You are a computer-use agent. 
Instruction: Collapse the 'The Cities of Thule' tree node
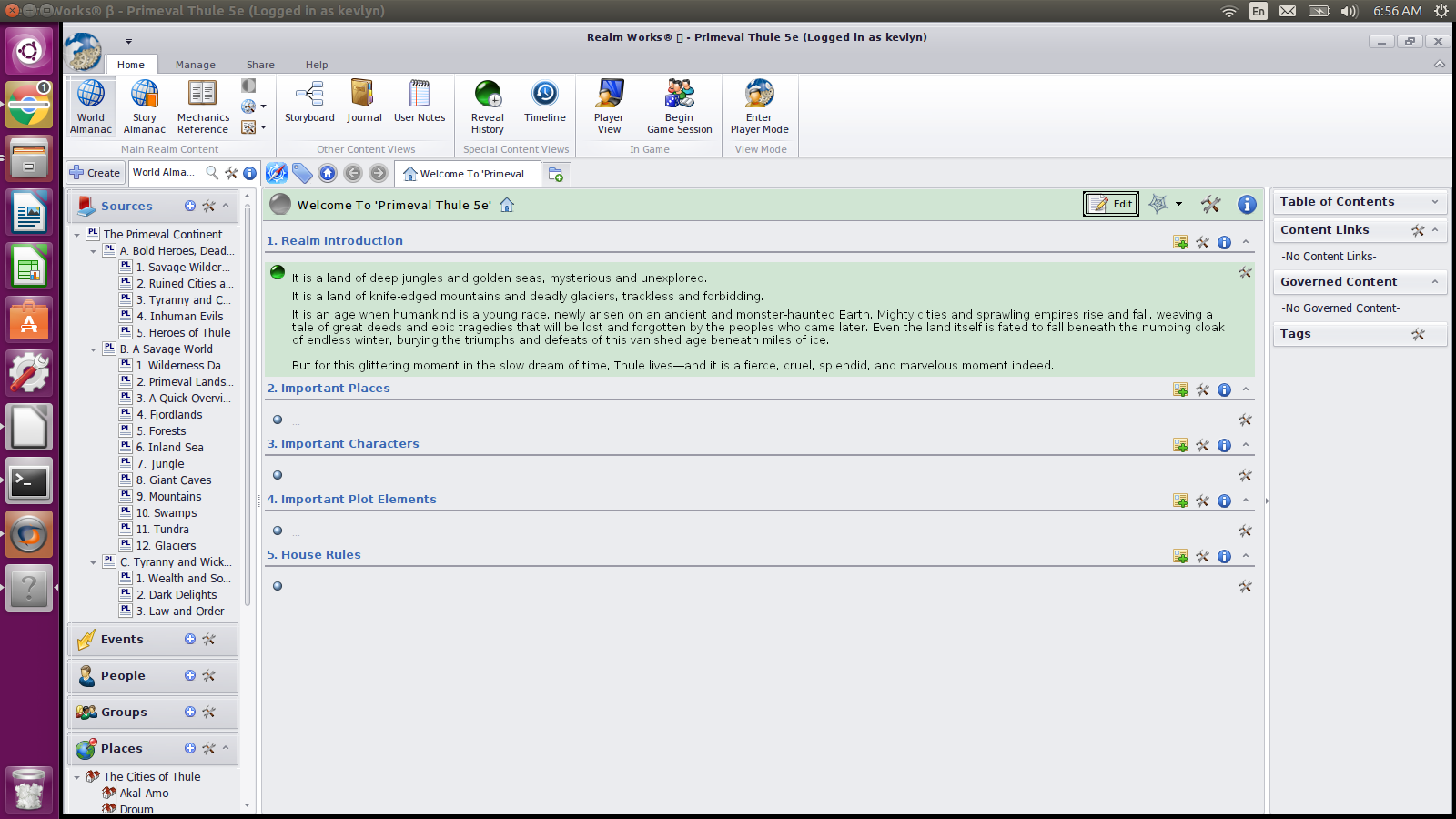[76, 777]
